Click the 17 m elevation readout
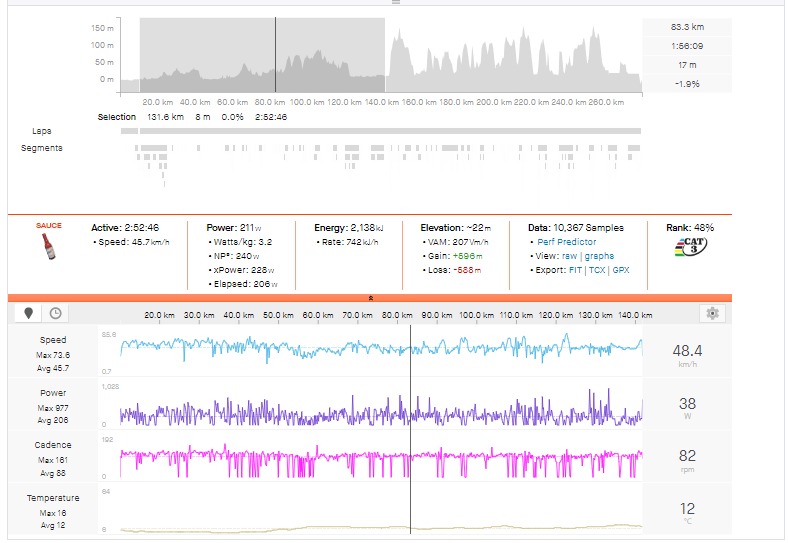The width and height of the screenshot is (788, 543). pyautogui.click(x=687, y=65)
